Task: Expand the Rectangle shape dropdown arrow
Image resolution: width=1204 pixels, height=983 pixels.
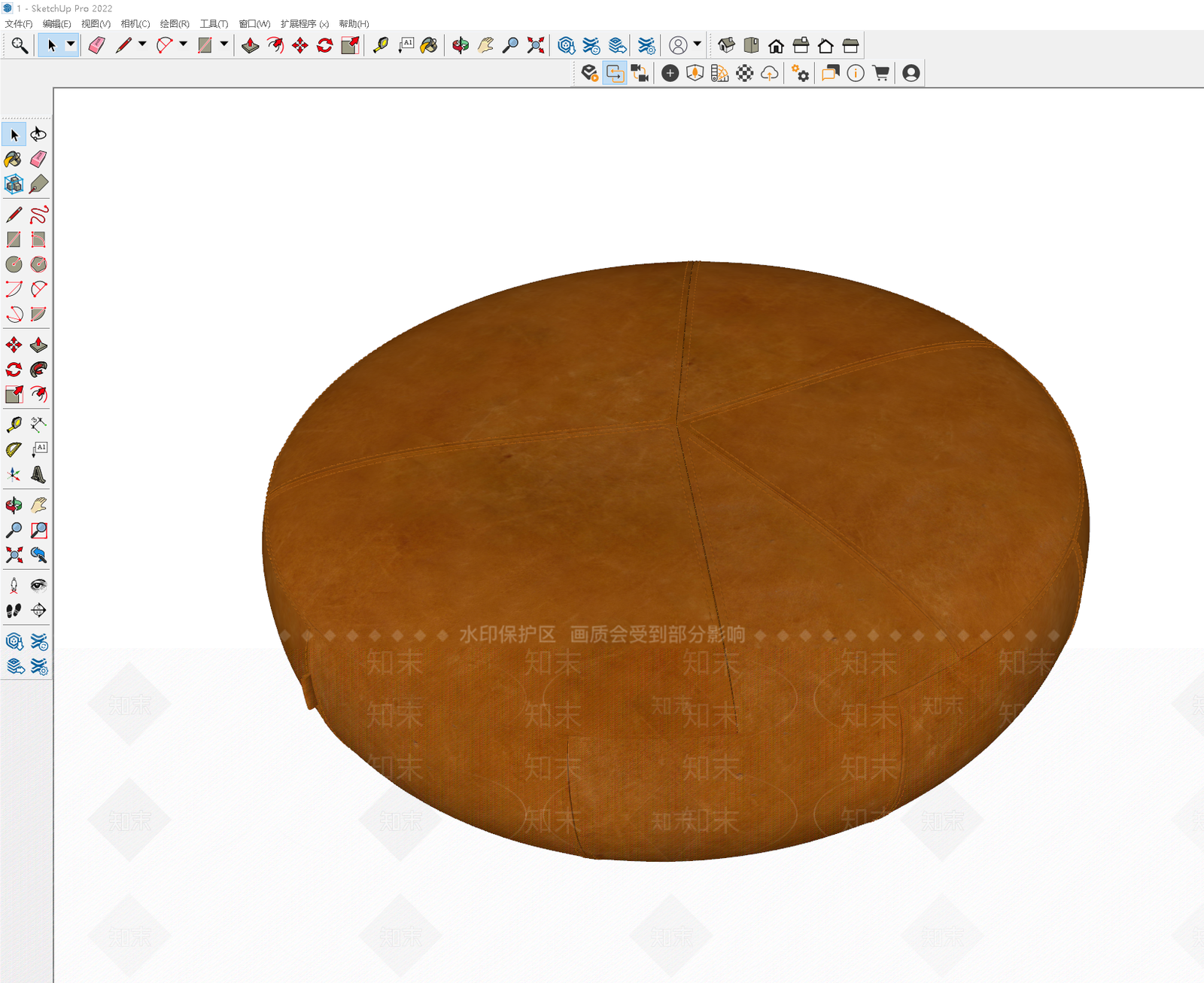Action: coord(224,45)
